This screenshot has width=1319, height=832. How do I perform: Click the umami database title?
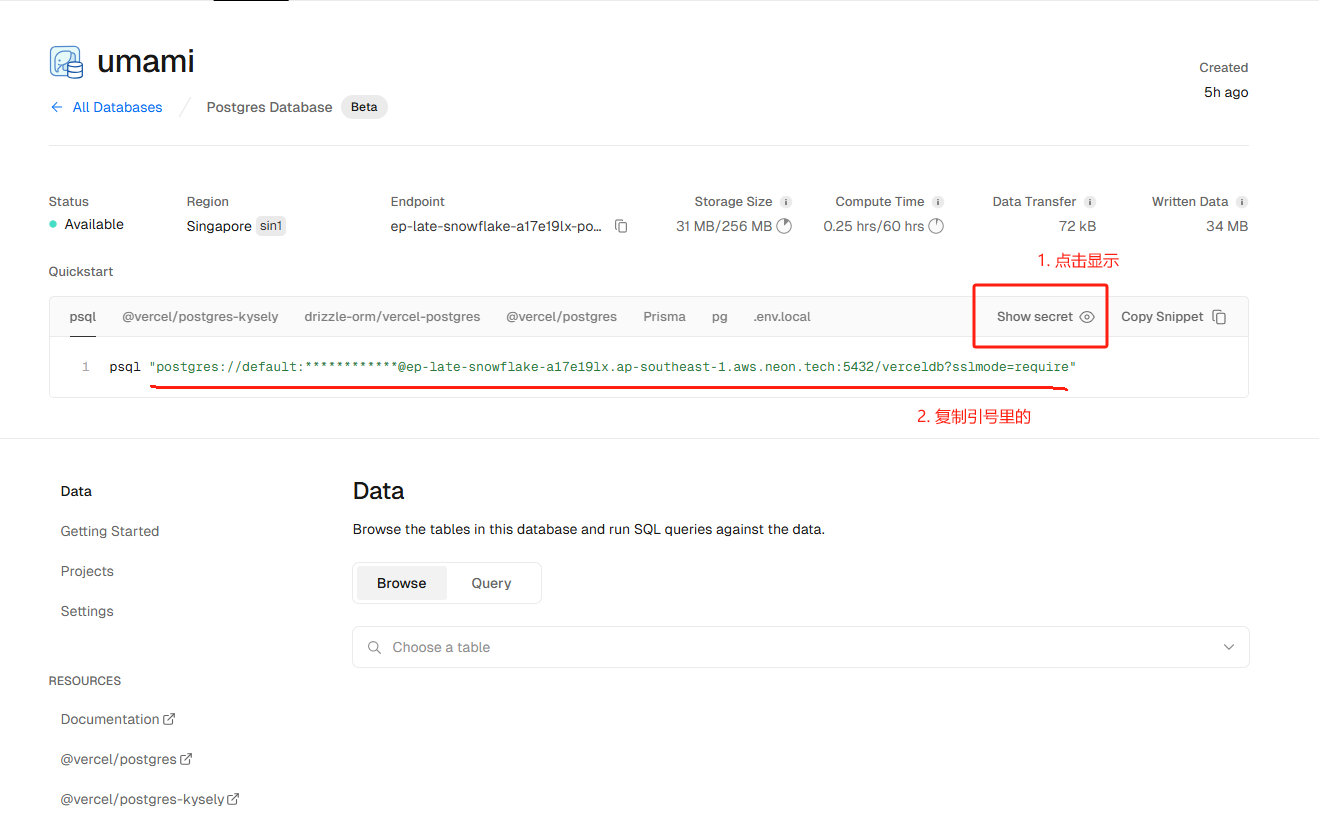(146, 62)
